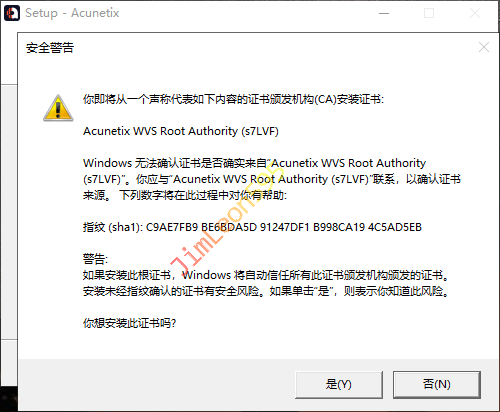Click standalone Acunetix WVS Root Authority (s7LVF) line
This screenshot has width=500, height=412.
click(181, 131)
